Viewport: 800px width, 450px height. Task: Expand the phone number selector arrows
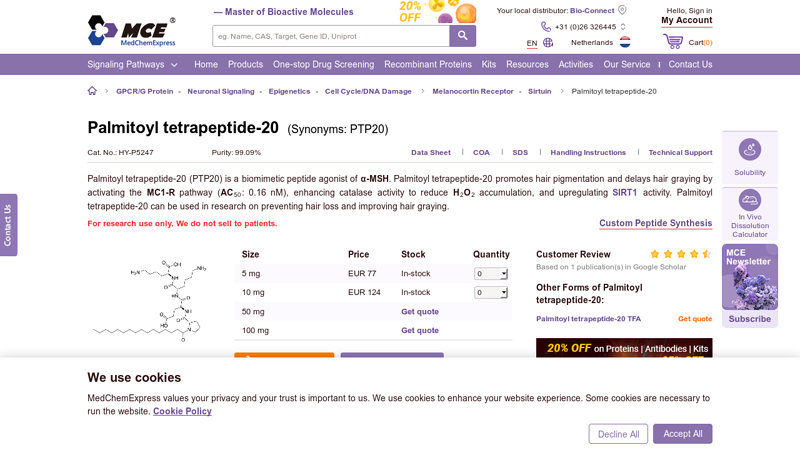pos(623,27)
